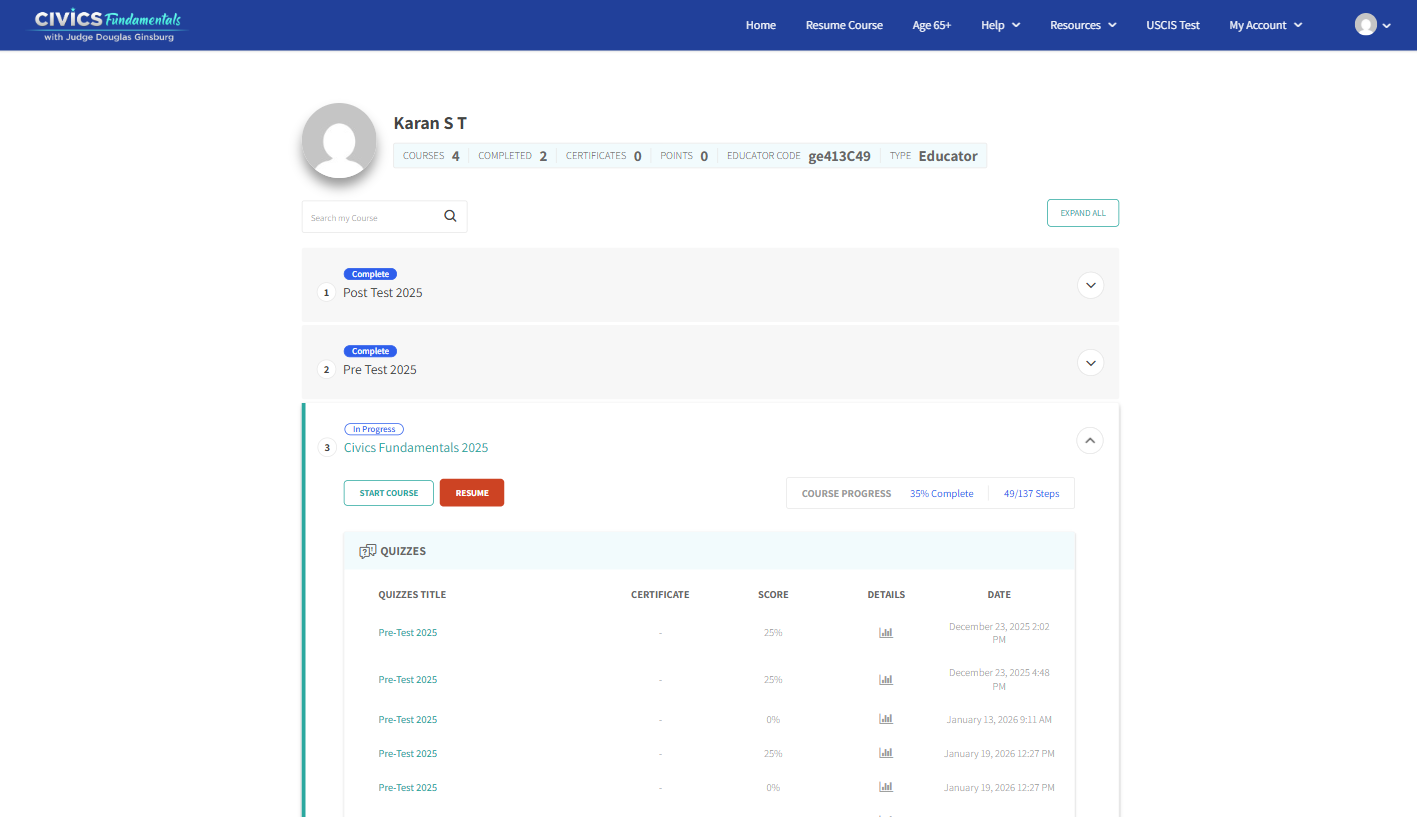This screenshot has height=817, width=1417.
Task: Open details chart icon for first Pre-Test
Action: click(885, 632)
